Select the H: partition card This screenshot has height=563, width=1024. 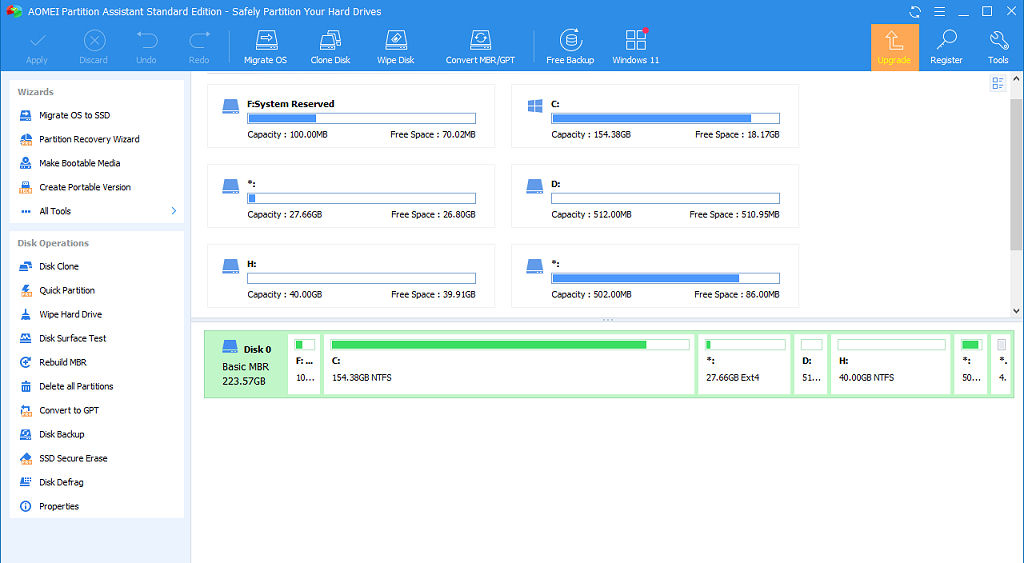coord(351,276)
